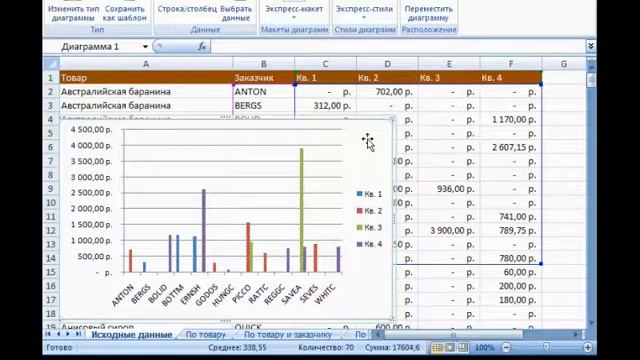Click the Сумма: 17604,6 status entry
The height and width of the screenshot is (360, 640).
[393, 348]
